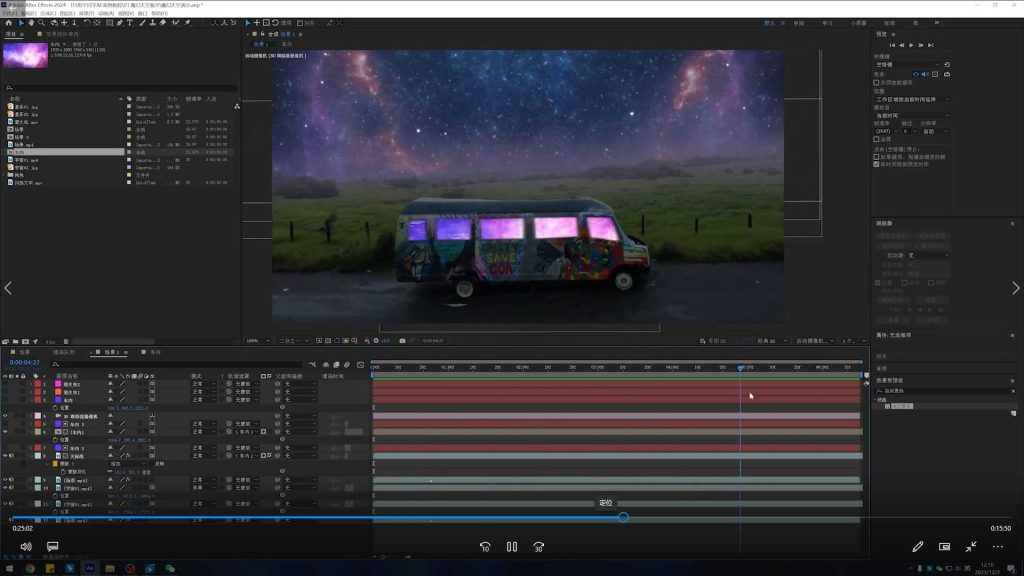This screenshot has height=576, width=1024.
Task: Toggle the cache checkbox in the preview panel
Action: pos(877,83)
